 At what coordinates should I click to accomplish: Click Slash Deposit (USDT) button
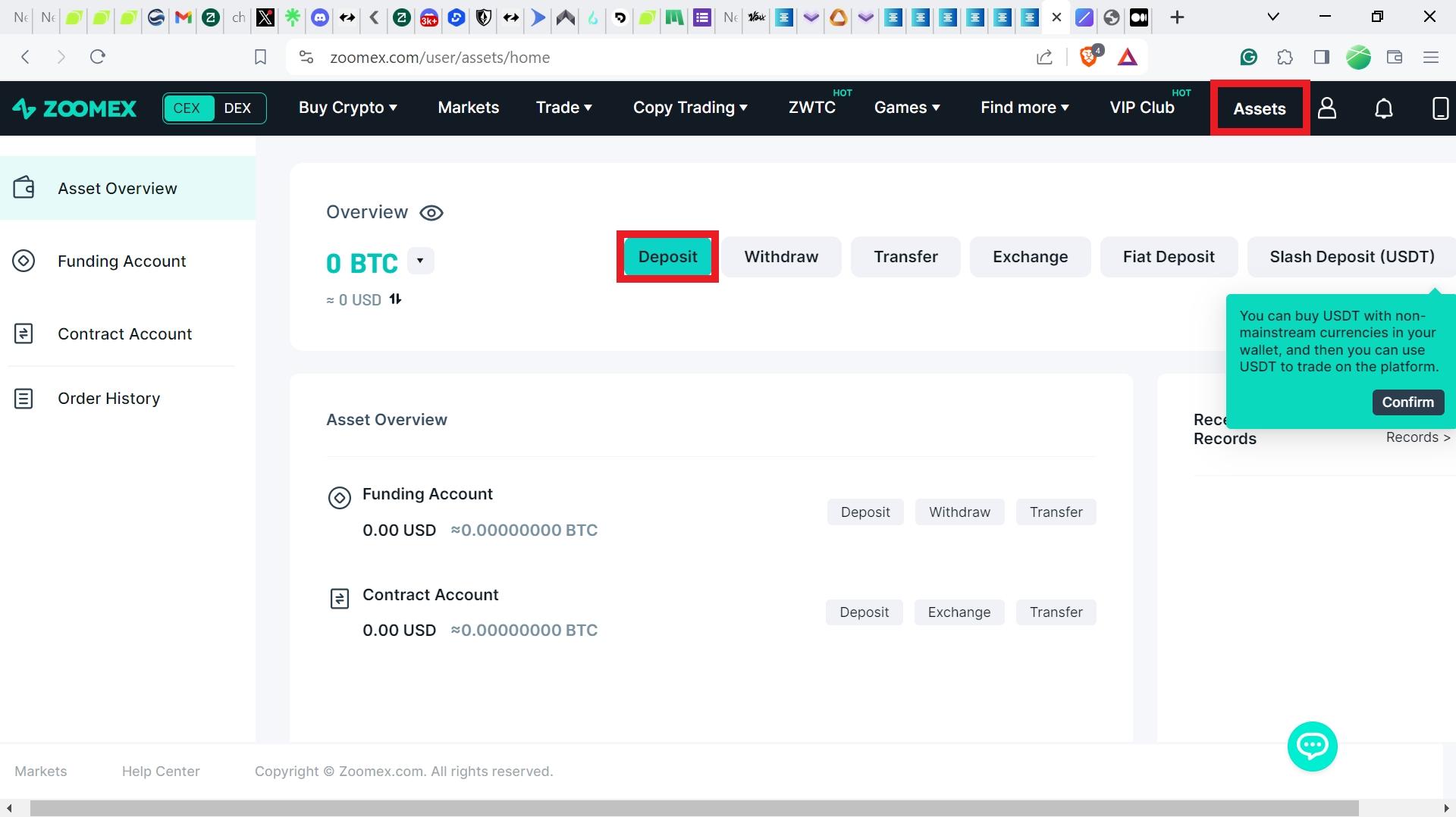[1351, 257]
